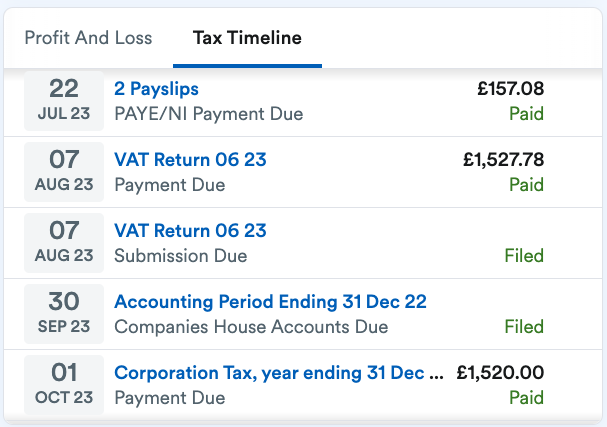Click Paid status for Corporation Tax

(x=526, y=398)
